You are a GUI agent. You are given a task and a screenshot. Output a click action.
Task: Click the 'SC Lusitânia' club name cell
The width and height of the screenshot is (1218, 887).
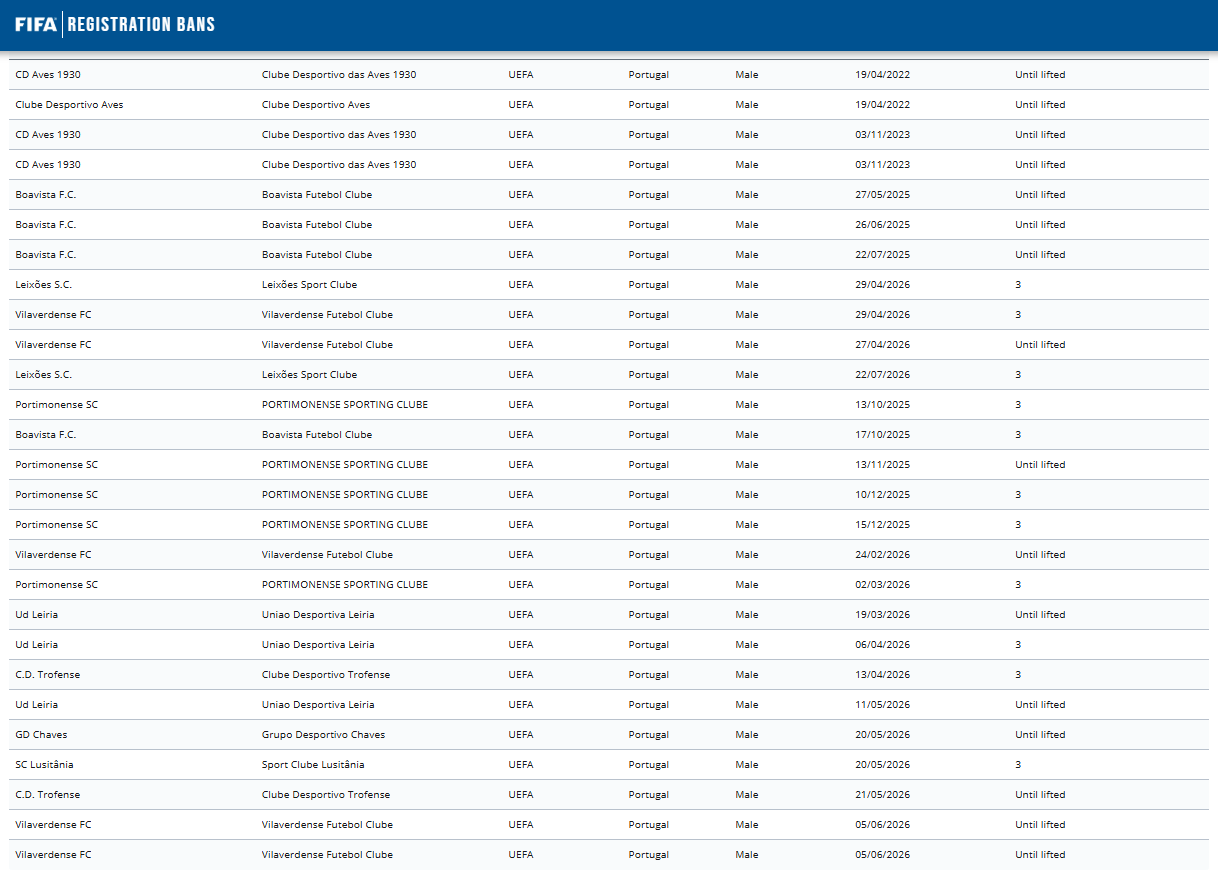pos(44,765)
